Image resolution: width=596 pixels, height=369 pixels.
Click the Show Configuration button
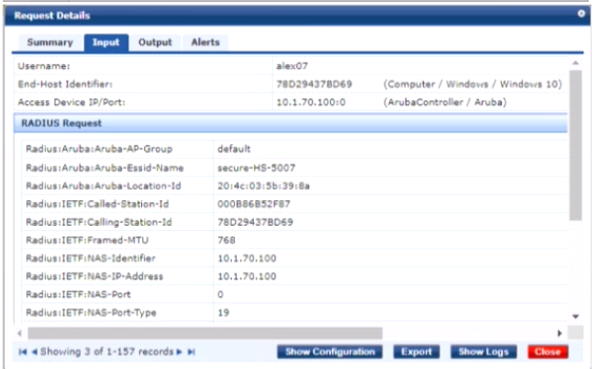coord(330,352)
